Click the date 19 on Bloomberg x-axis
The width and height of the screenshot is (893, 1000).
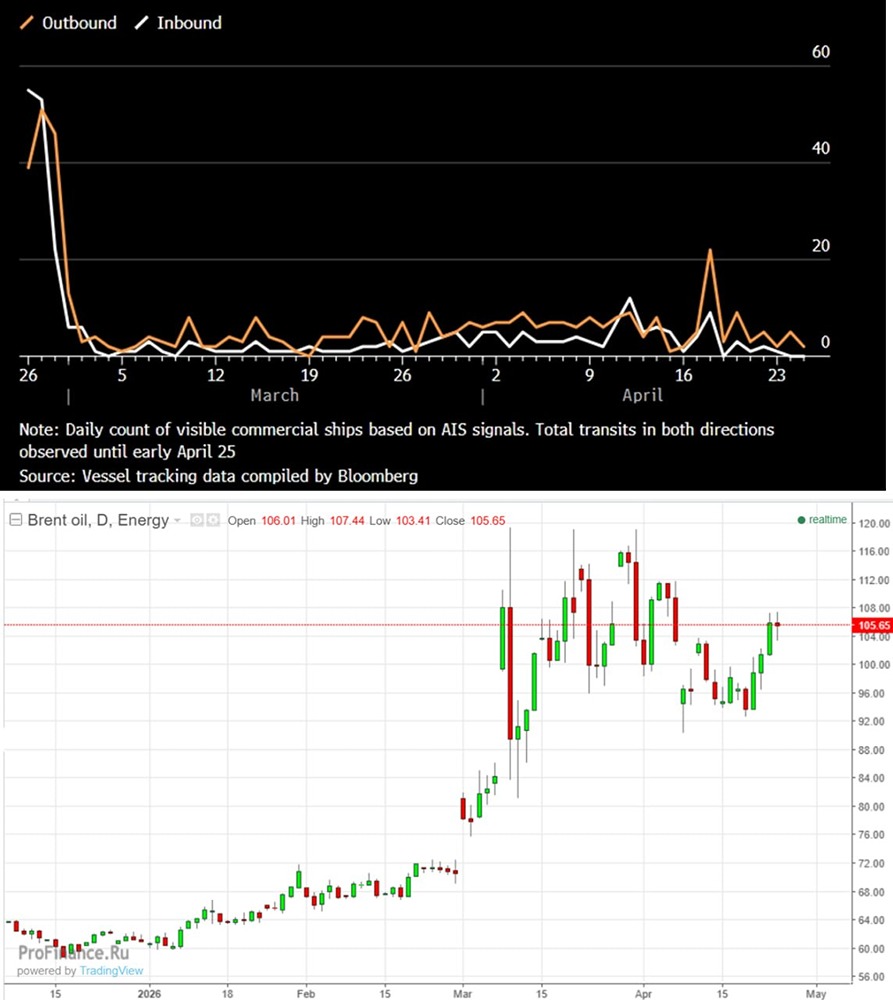pyautogui.click(x=309, y=375)
